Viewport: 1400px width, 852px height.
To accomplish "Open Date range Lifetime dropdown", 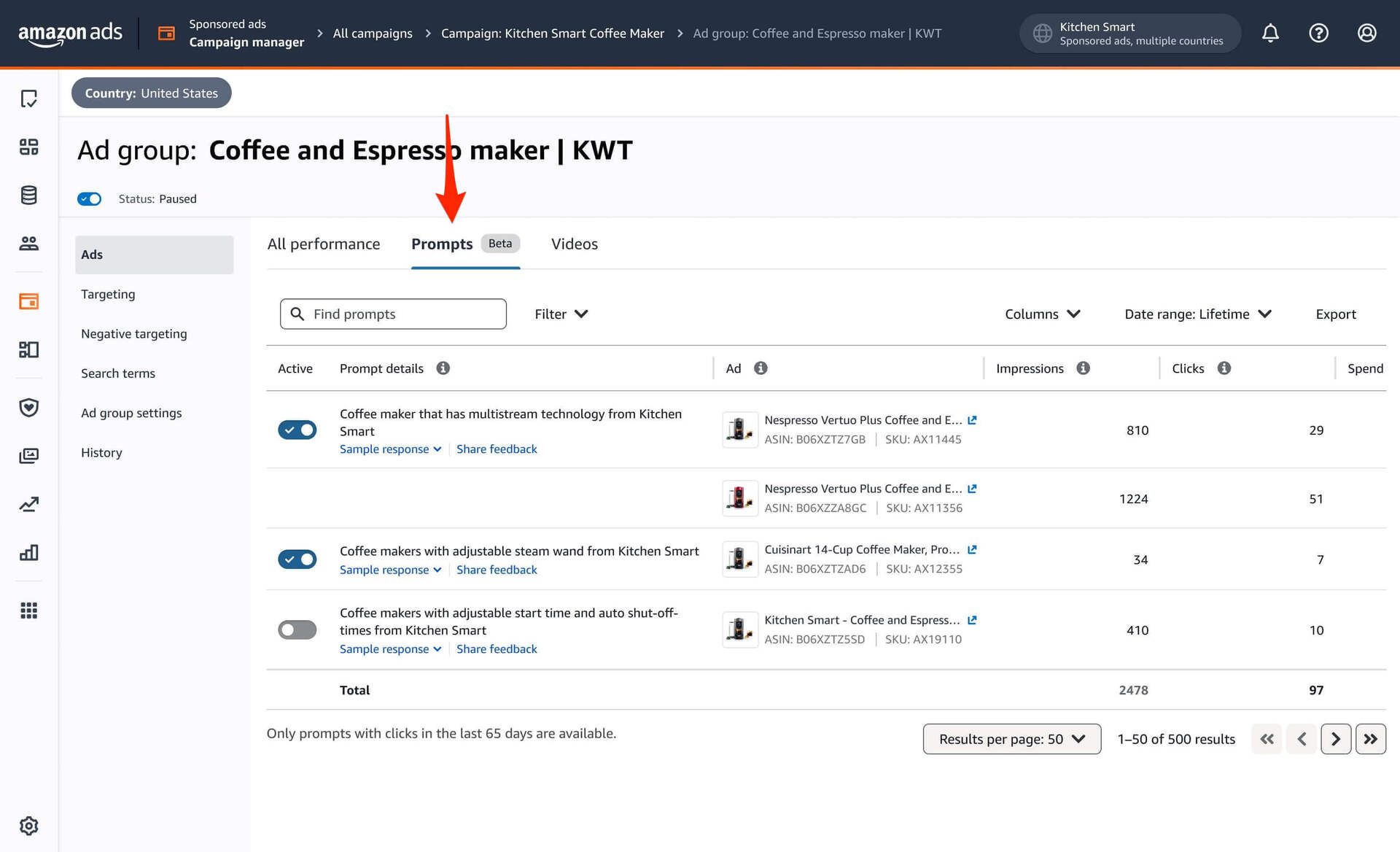I will [1197, 314].
